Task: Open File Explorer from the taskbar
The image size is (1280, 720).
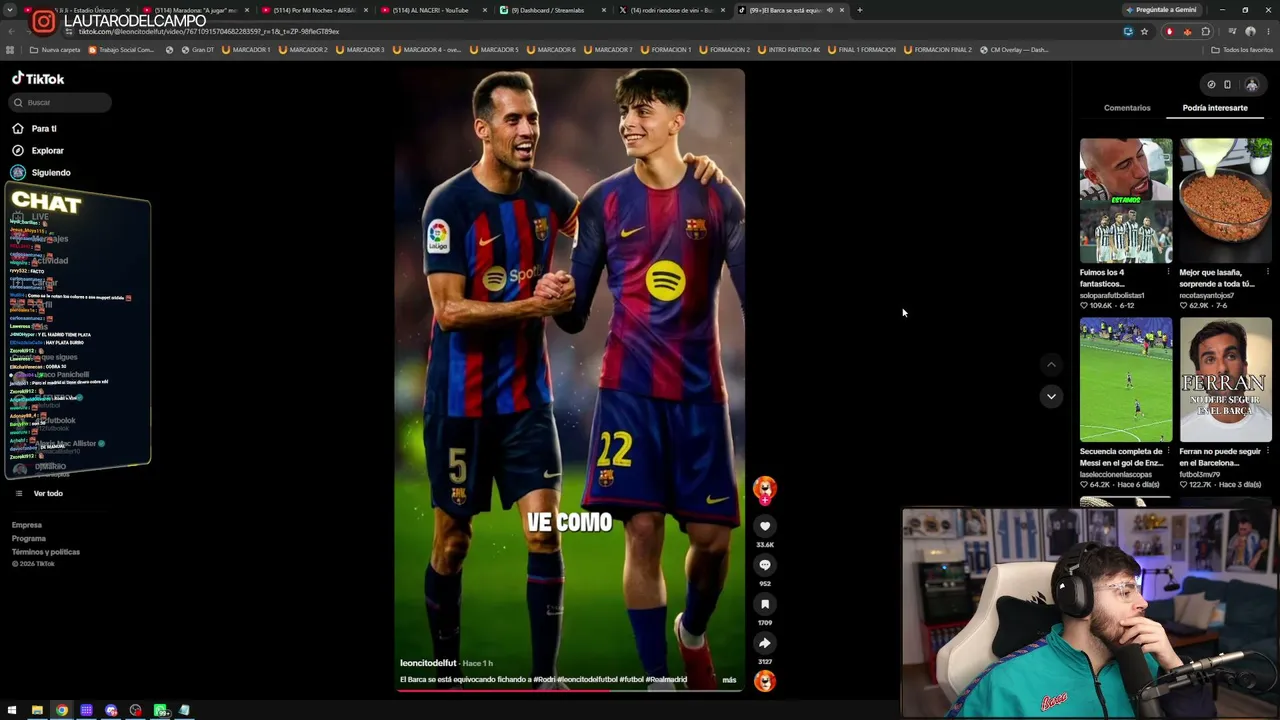Action: 37,710
